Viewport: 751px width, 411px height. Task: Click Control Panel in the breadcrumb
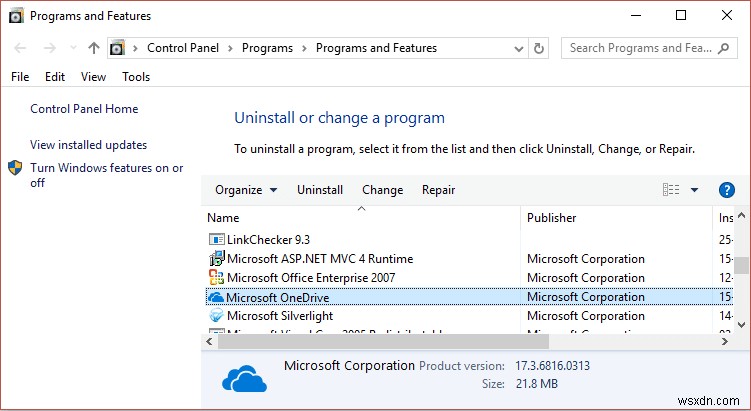tap(183, 48)
